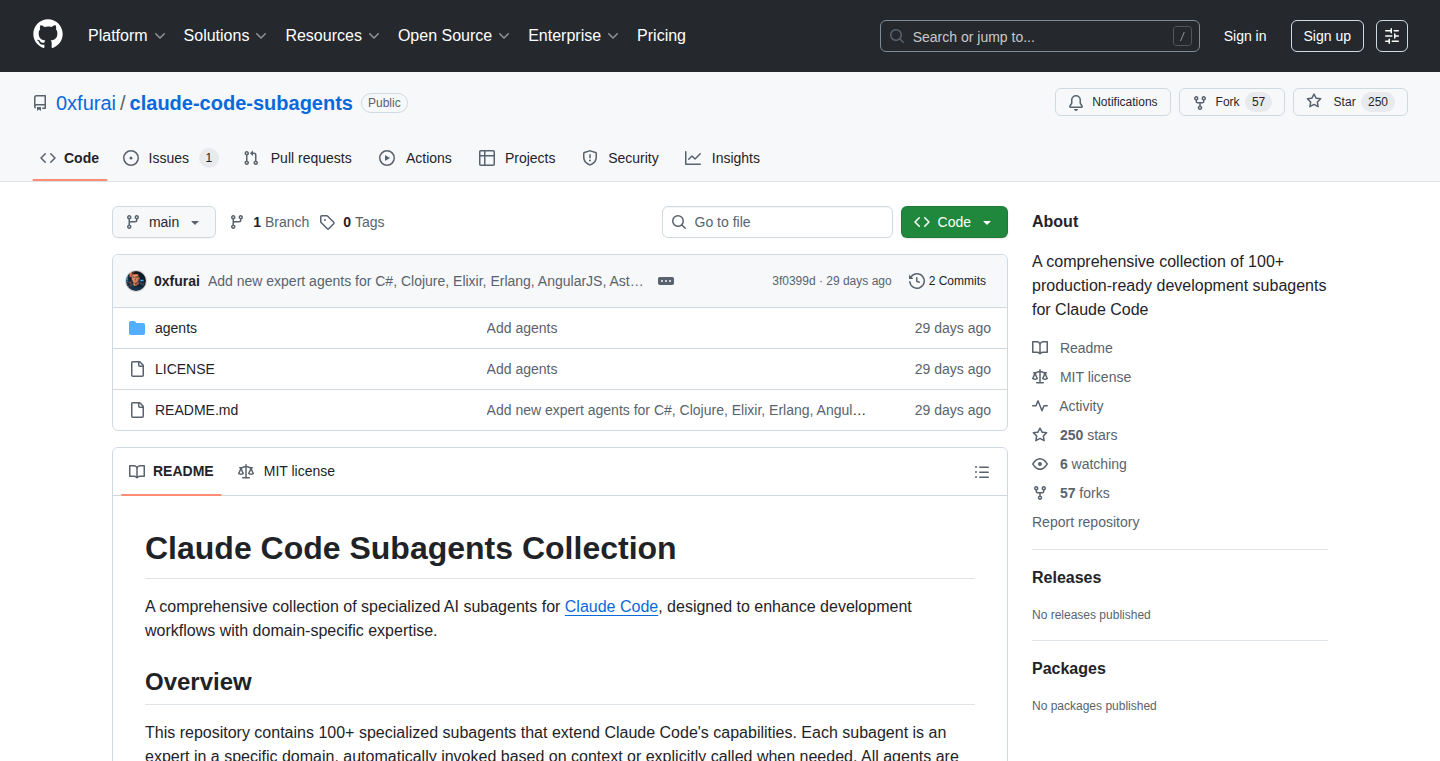
Task: Open the 2 Commits history
Action: click(x=947, y=281)
